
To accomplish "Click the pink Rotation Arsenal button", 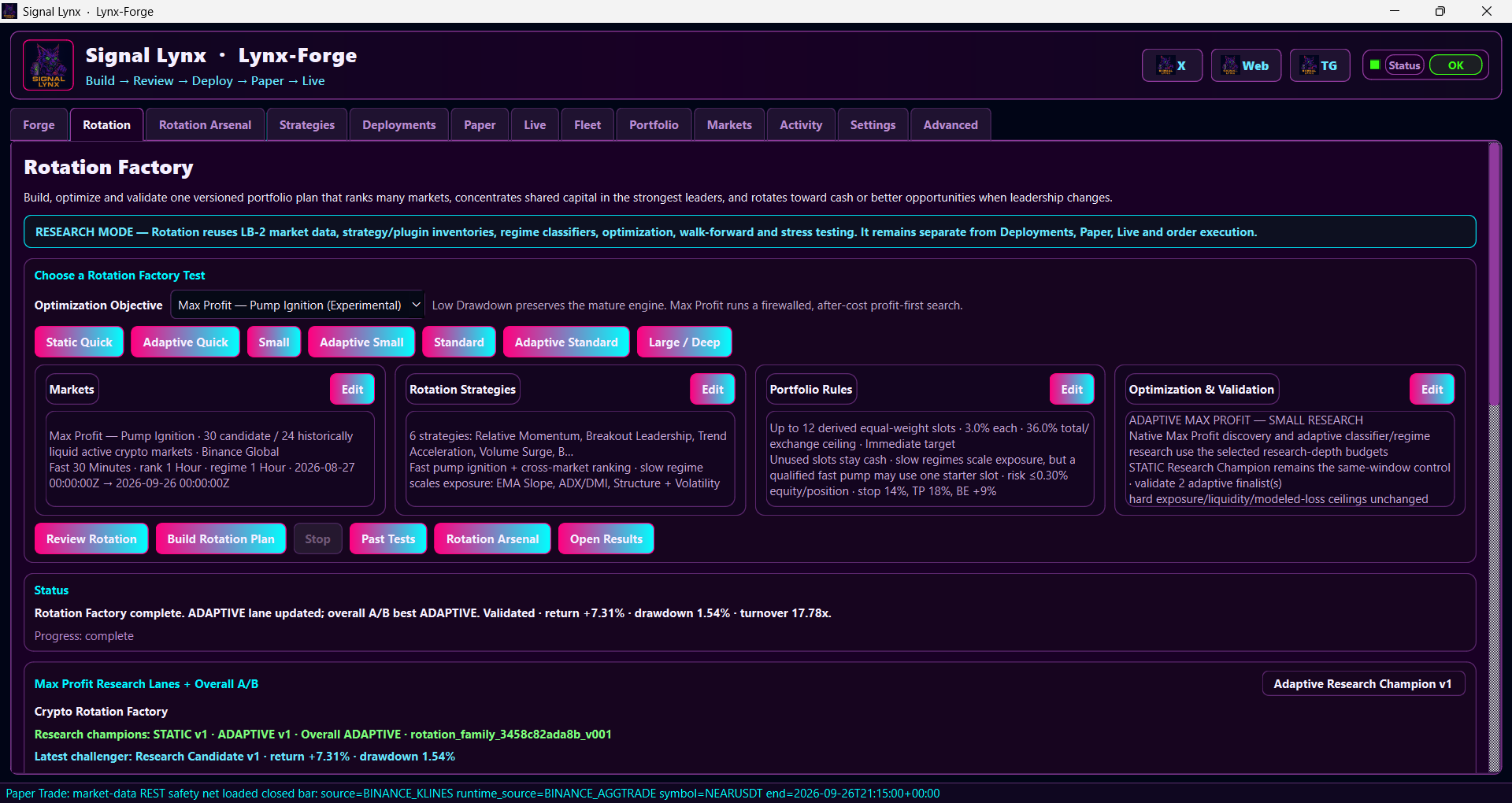I will [493, 538].
